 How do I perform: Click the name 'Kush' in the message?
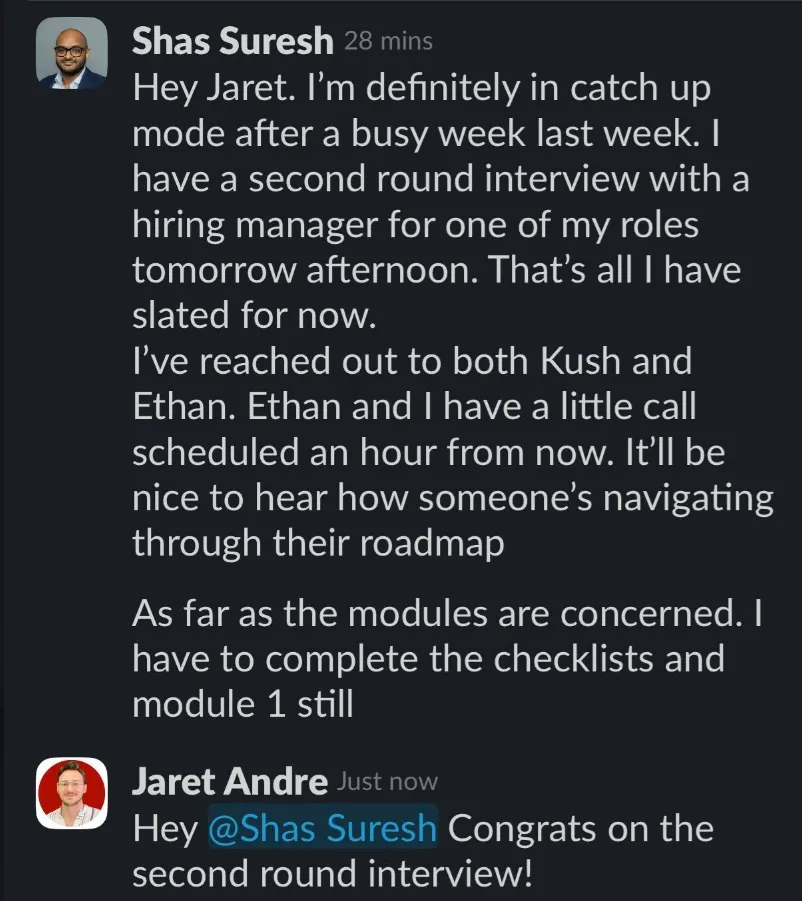(581, 361)
